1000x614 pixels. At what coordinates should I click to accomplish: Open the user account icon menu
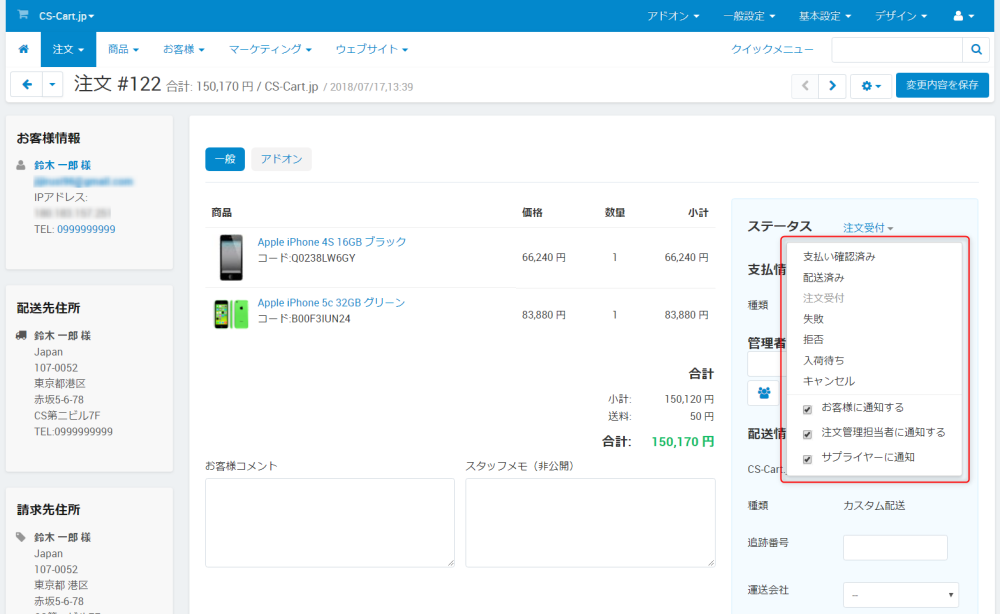[x=963, y=16]
